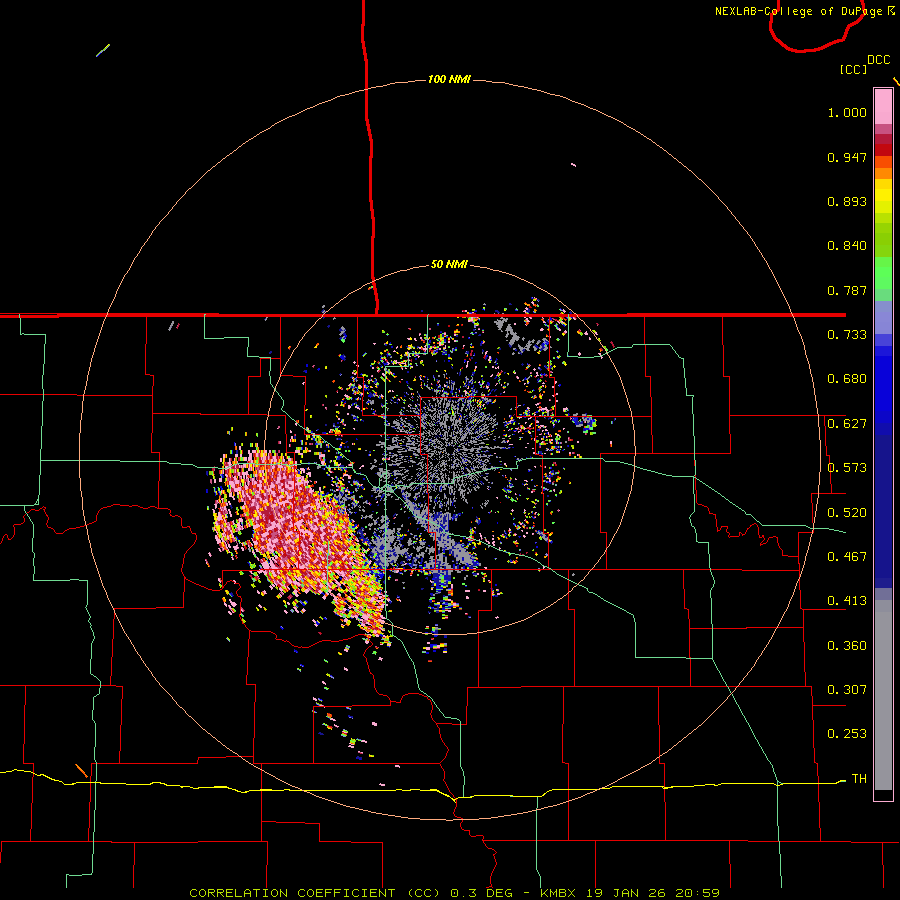Click the 0.733 scale value

(847, 335)
